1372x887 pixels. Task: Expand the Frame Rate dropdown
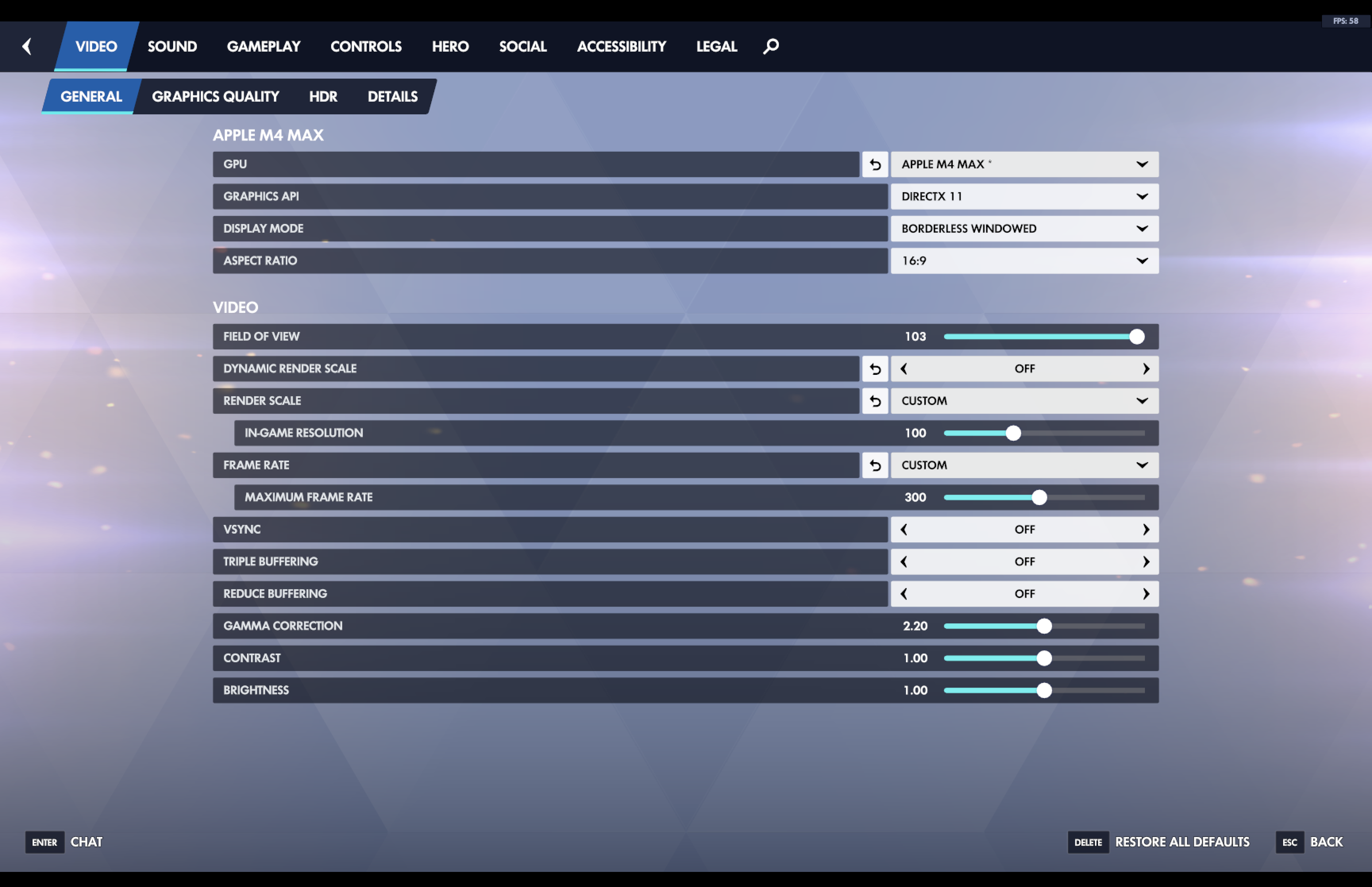click(1025, 465)
